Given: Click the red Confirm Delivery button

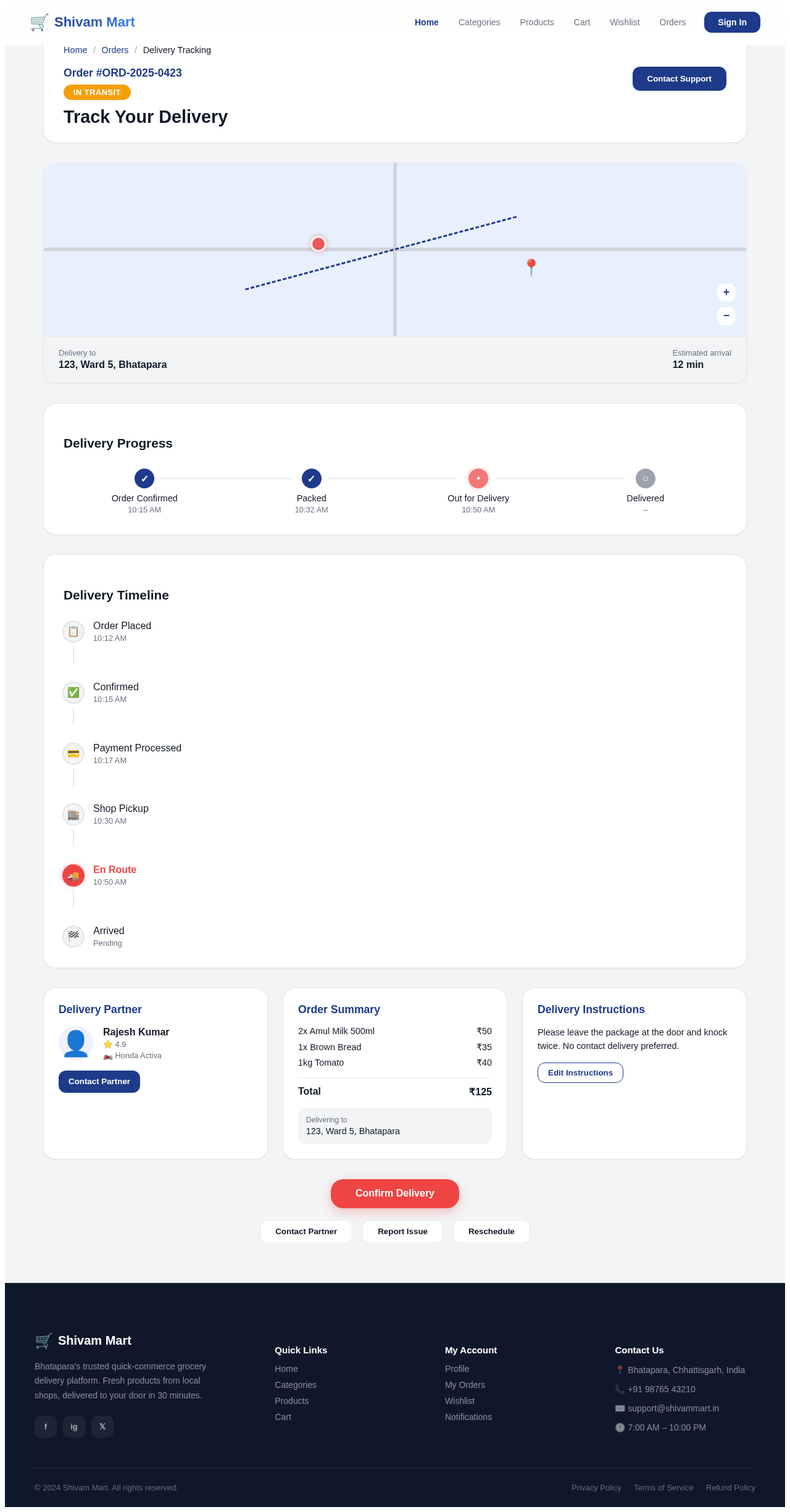Looking at the screenshot, I should point(395,1193).
